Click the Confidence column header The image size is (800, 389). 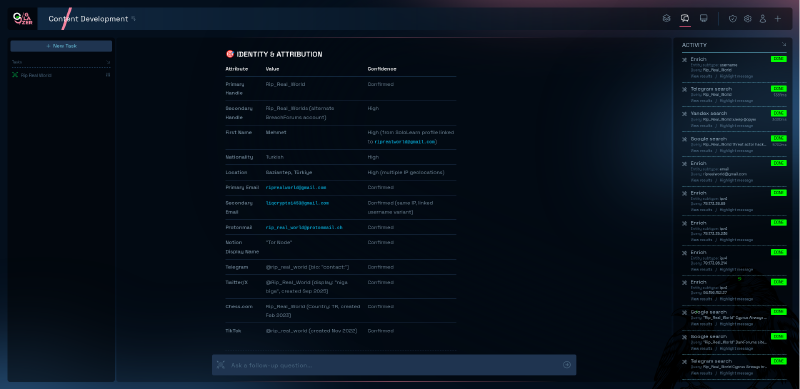pyautogui.click(x=382, y=69)
